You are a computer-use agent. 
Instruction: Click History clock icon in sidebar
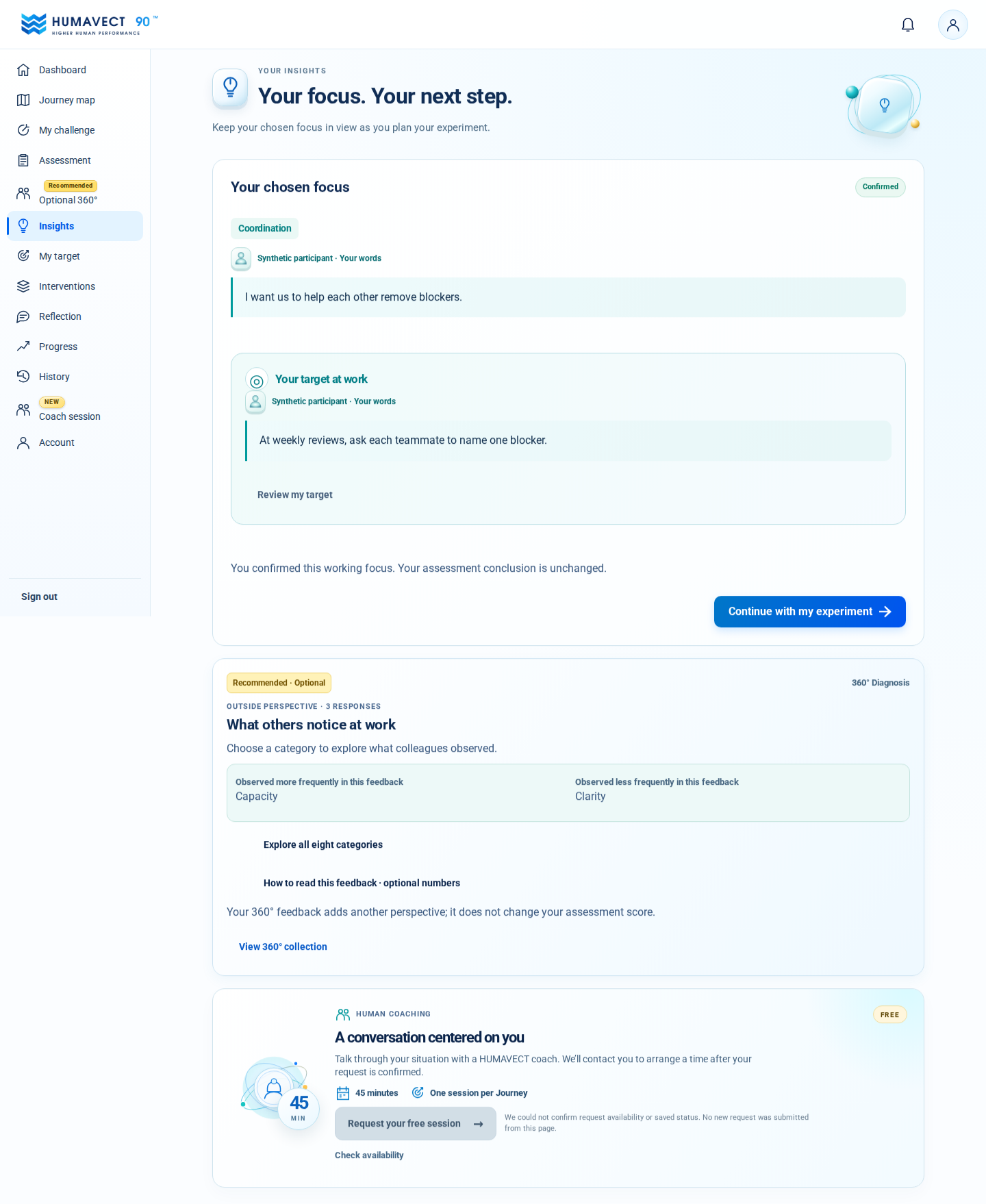[23, 377]
